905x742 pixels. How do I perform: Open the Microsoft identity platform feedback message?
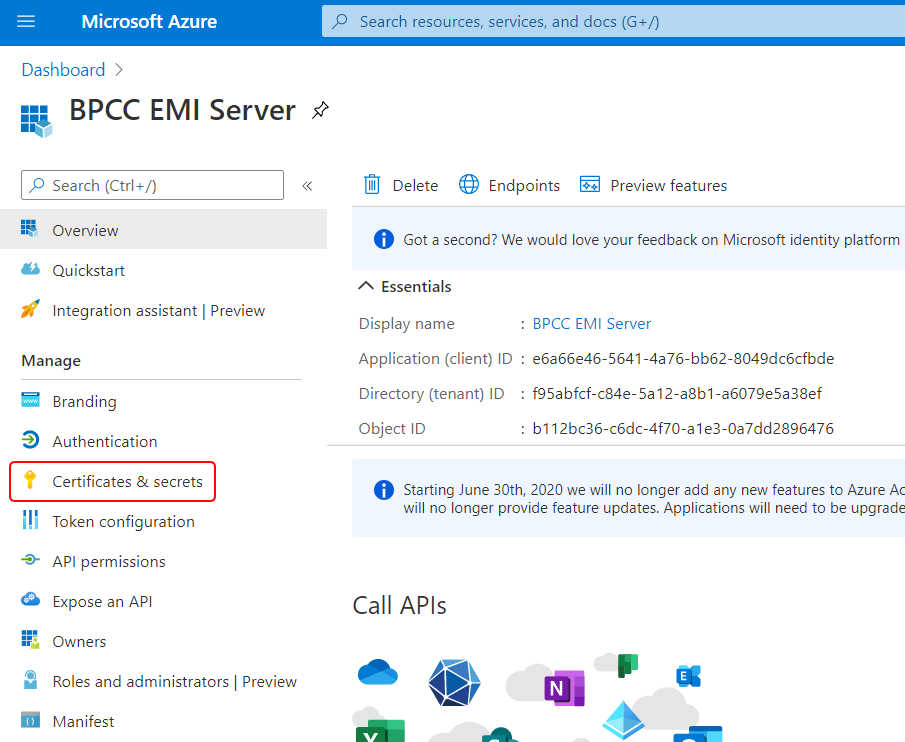651,239
